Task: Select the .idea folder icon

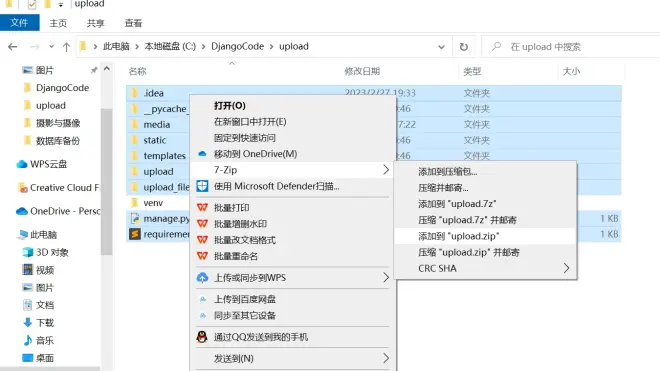Action: coord(135,93)
